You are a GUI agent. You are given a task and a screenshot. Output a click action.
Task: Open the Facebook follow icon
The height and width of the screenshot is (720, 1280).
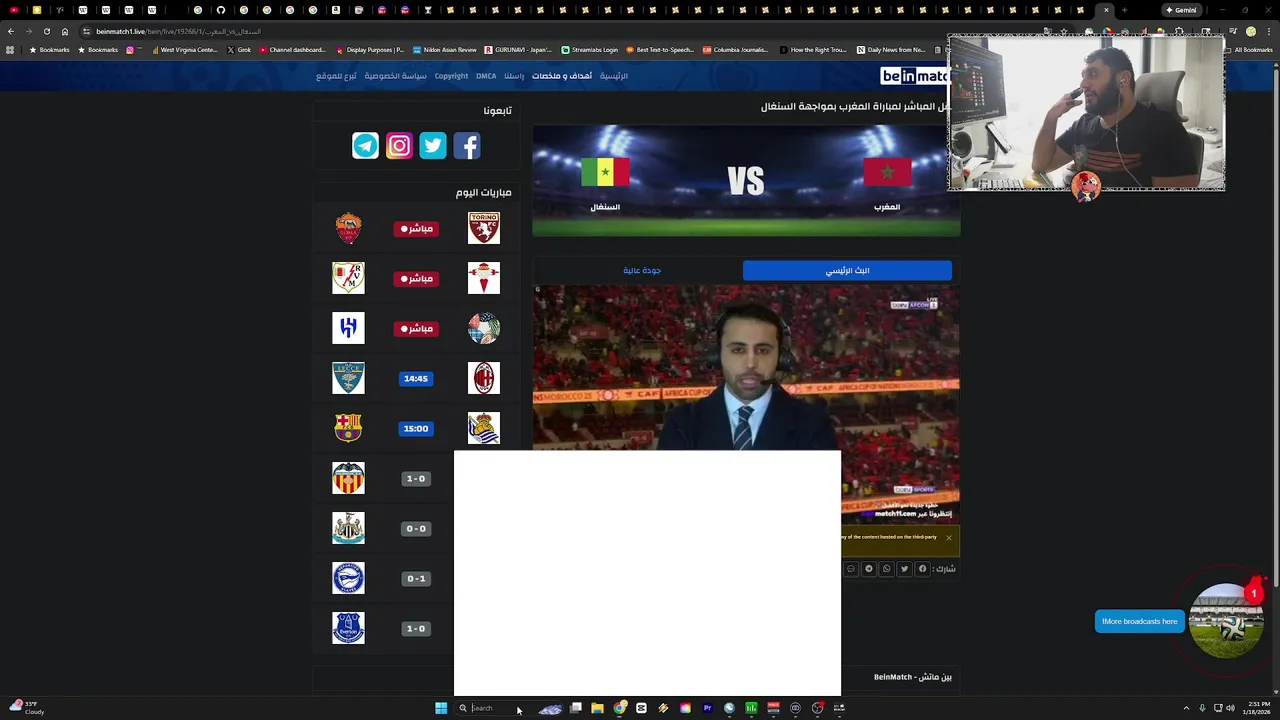[467, 146]
